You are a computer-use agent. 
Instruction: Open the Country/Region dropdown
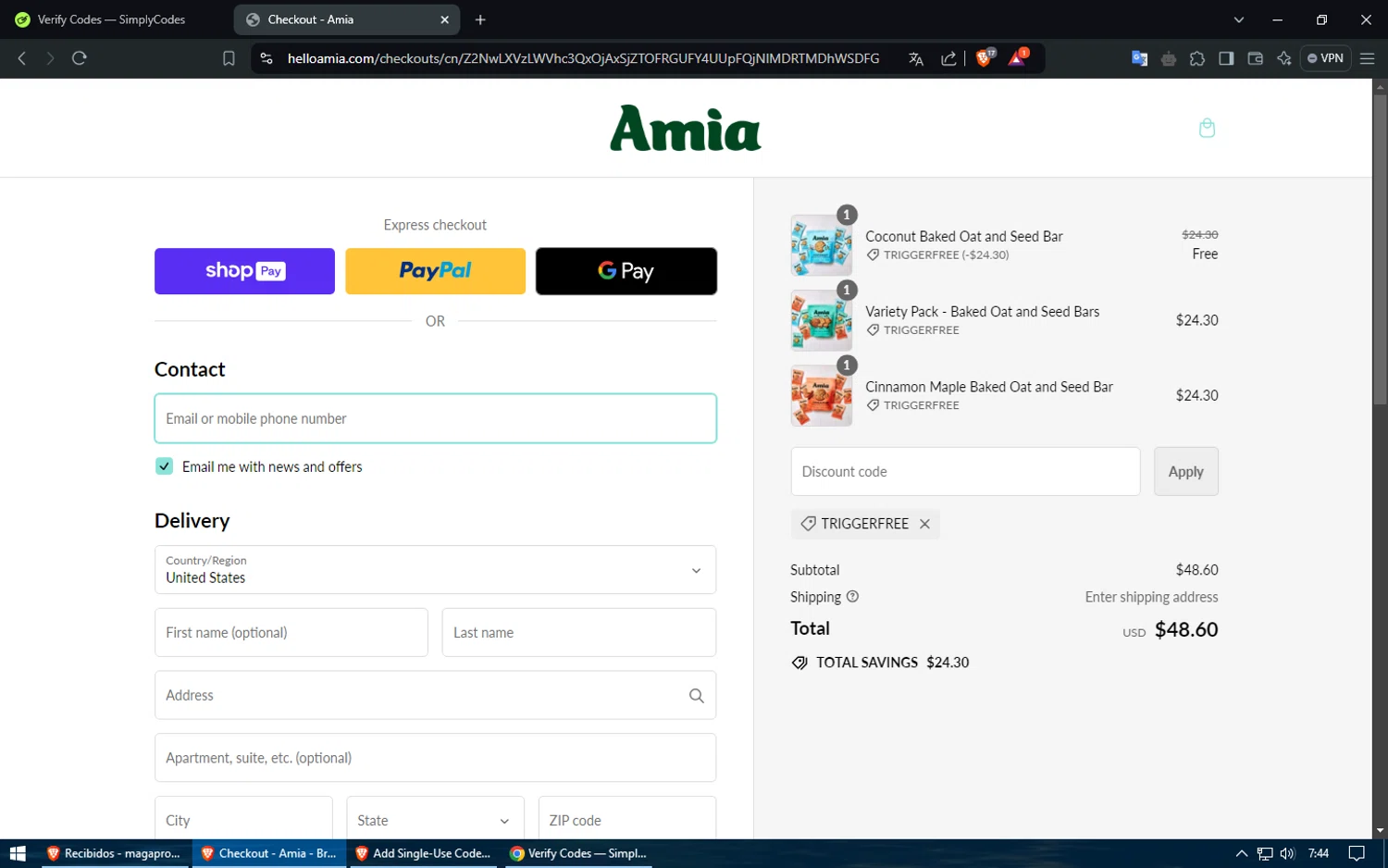[x=435, y=570]
